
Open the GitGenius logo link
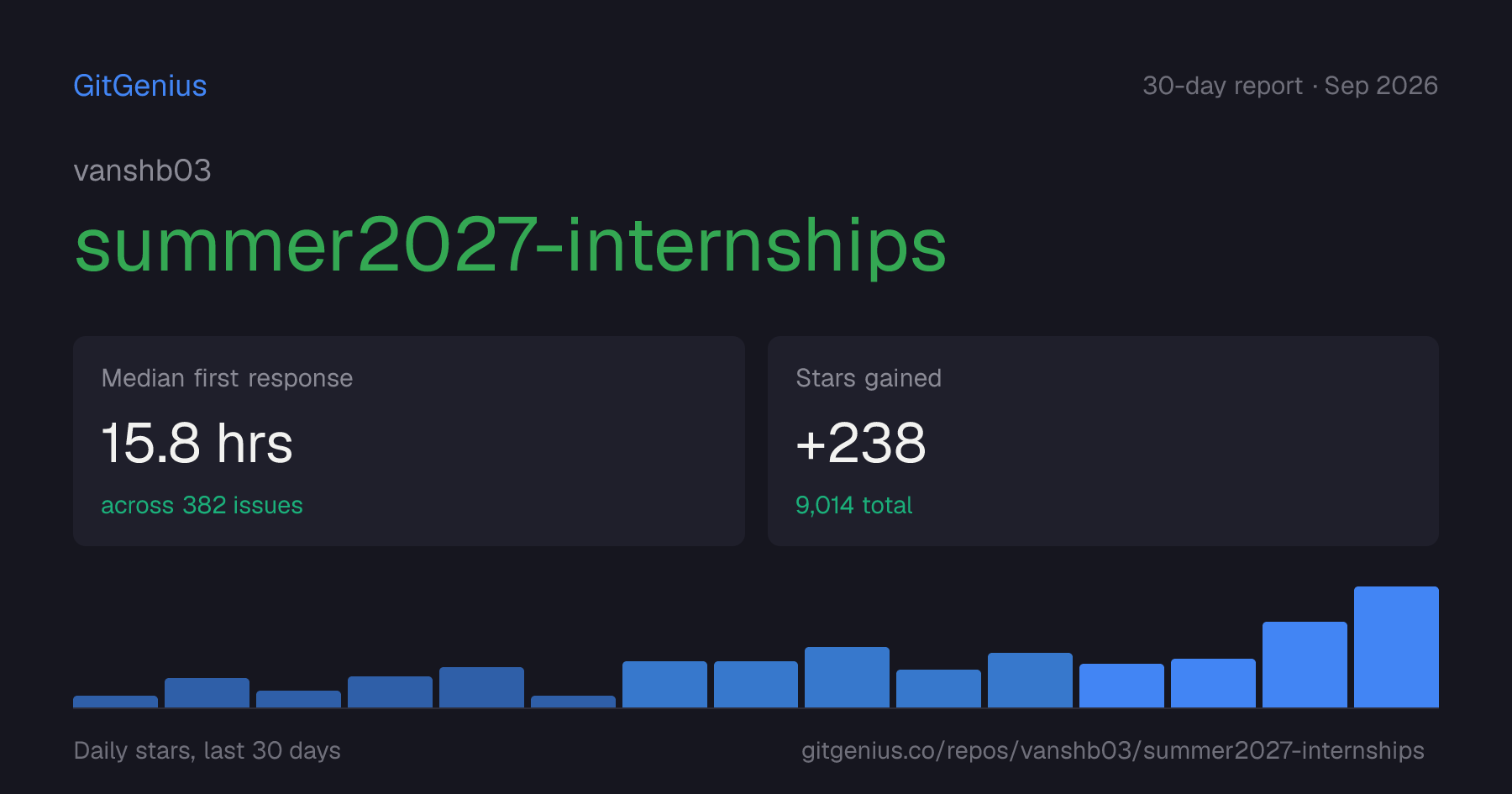140,86
